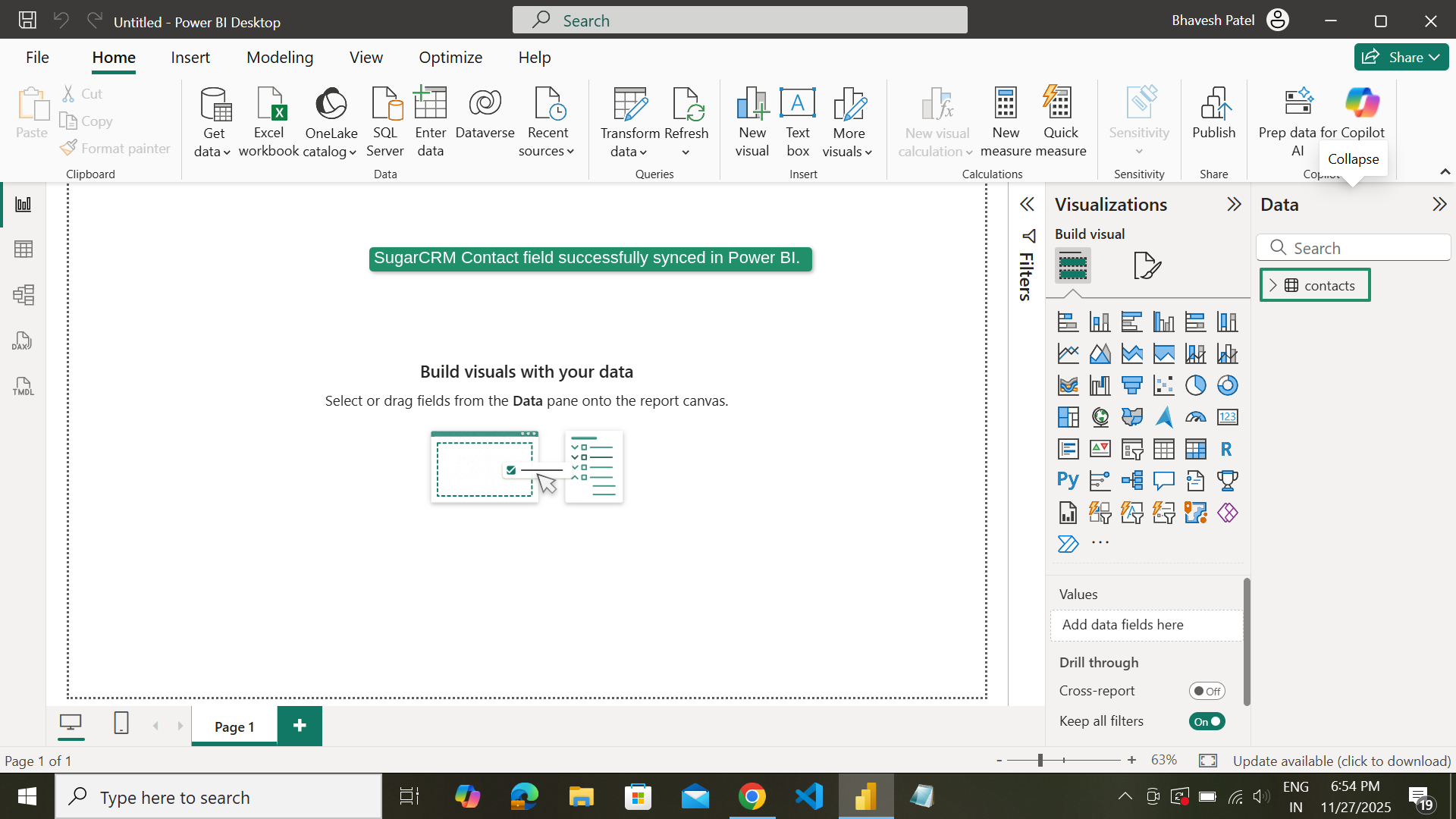
Task: Select the slicer visual
Action: (x=1132, y=449)
